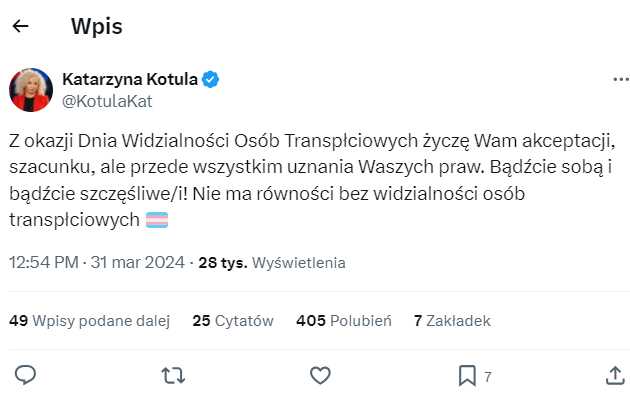Repost using the retweet arrows icon
This screenshot has width=630, height=398.
tap(173, 376)
